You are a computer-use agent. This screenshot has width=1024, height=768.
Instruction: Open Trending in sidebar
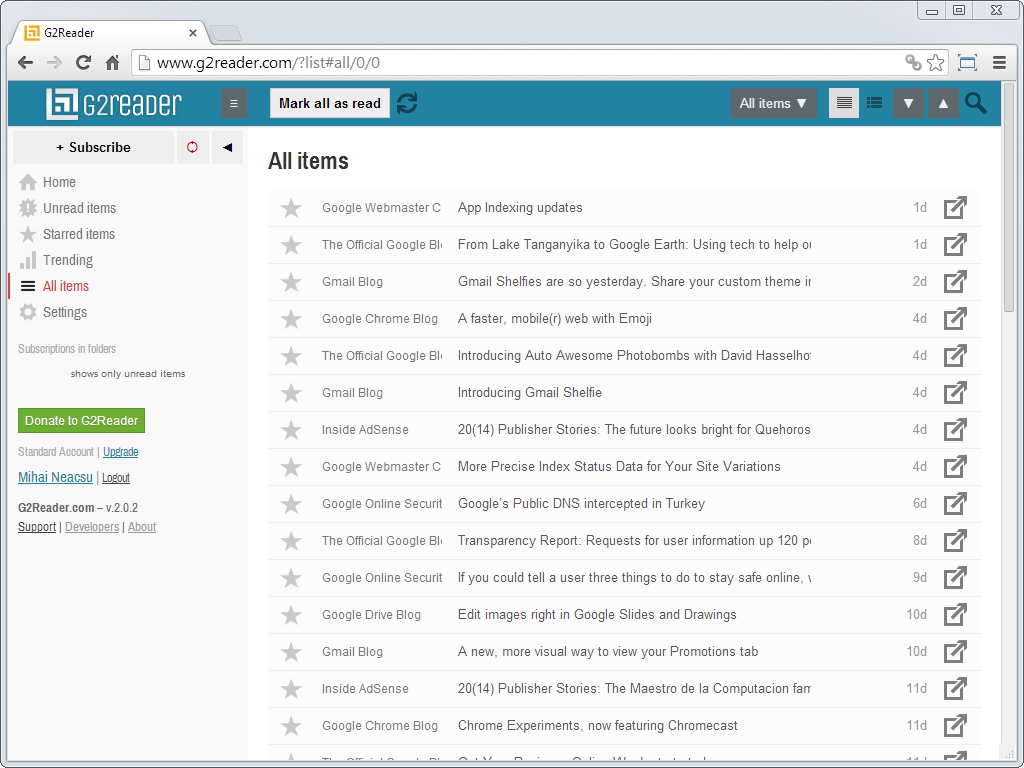pyautogui.click(x=56, y=261)
